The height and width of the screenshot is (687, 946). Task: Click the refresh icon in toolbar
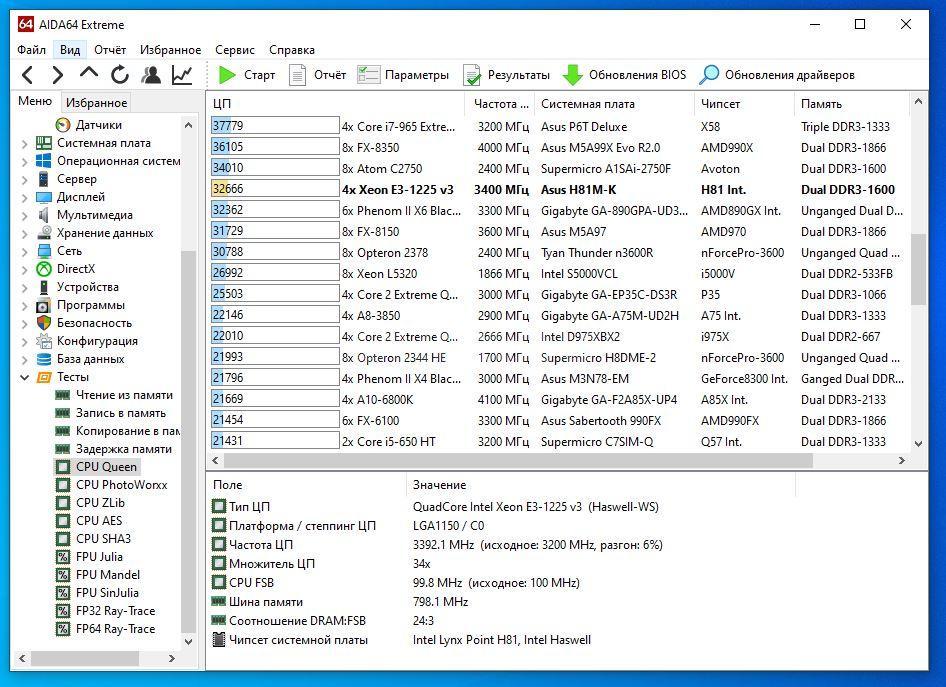coord(120,75)
